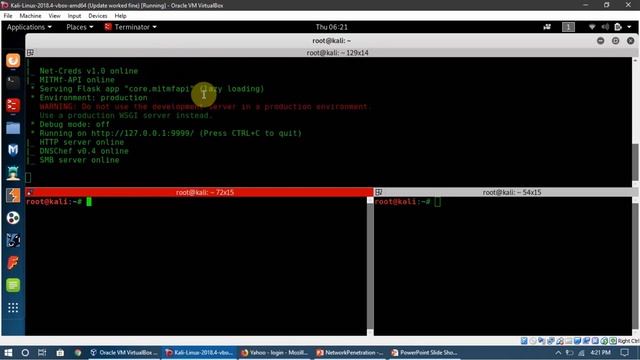
Task: Click the text 'Running on http://127.0.0.1:9999/'
Action: pos(117,133)
